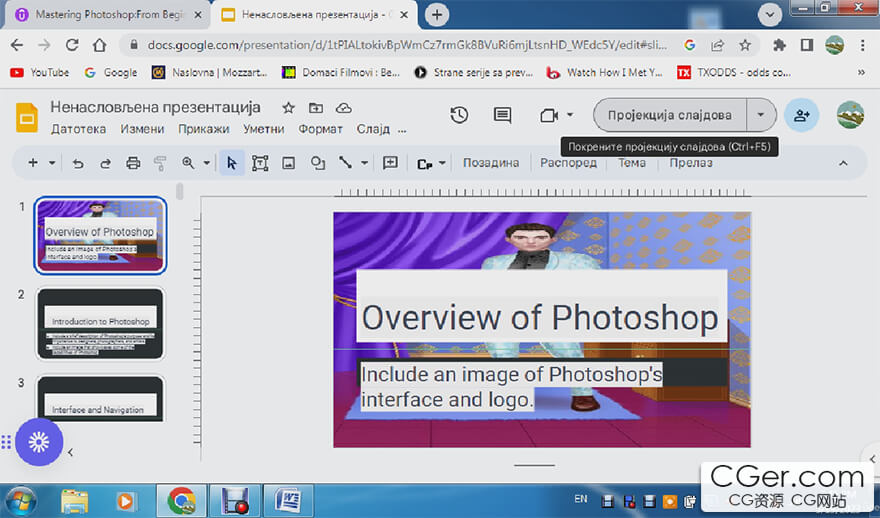The height and width of the screenshot is (518, 880).
Task: Show more bookmarks chevron
Action: click(861, 72)
